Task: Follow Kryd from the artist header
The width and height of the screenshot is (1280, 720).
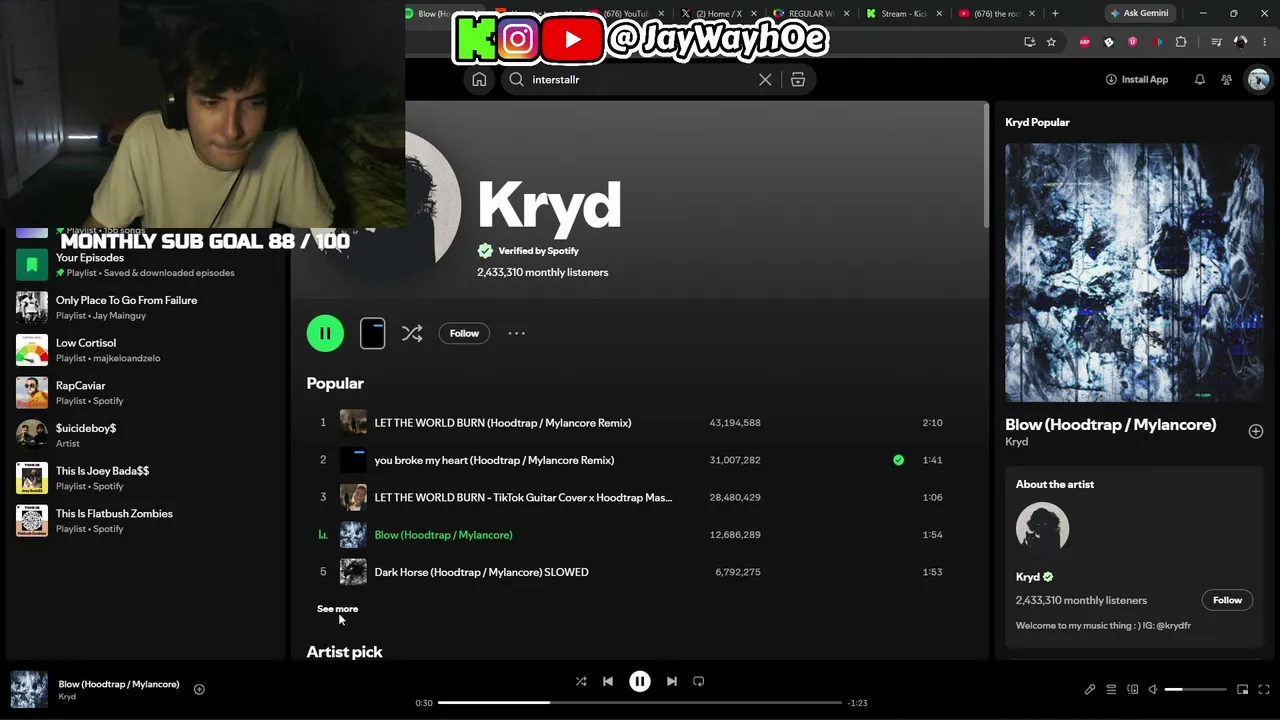Action: (x=464, y=334)
